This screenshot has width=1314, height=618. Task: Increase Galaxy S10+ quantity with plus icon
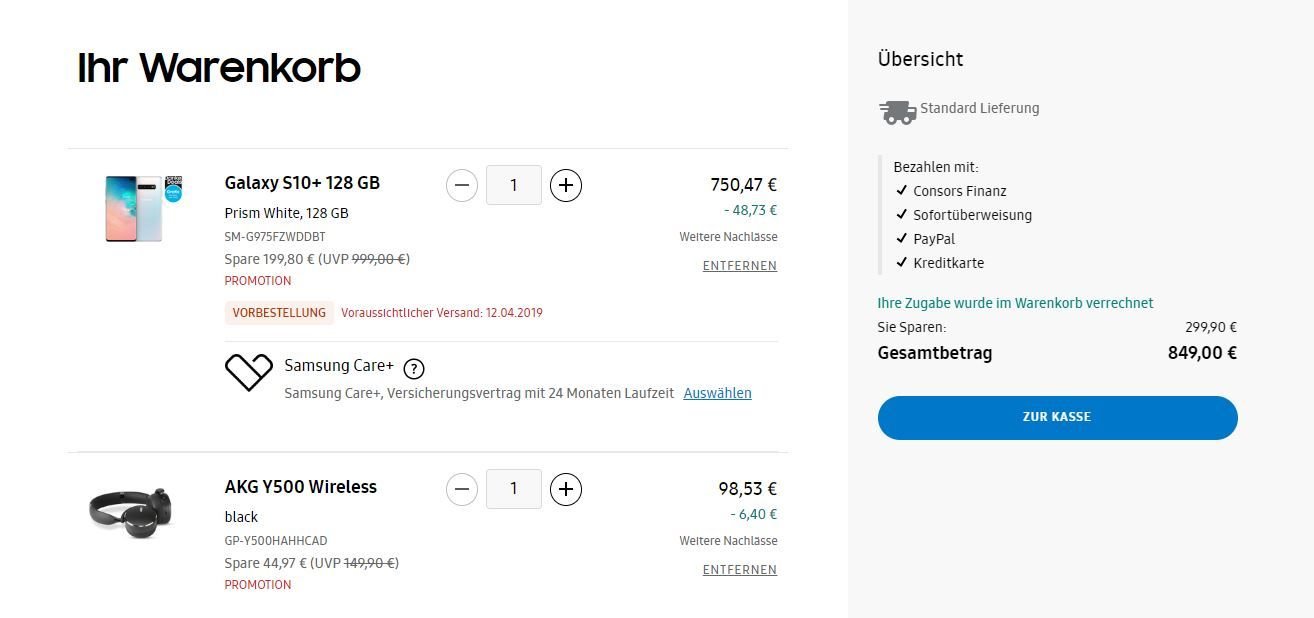tap(566, 185)
